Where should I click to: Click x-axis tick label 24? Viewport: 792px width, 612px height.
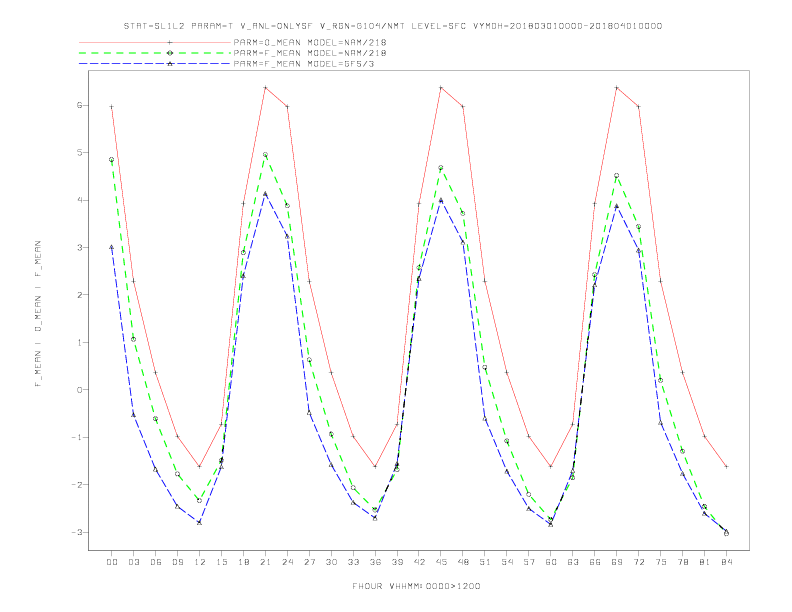(x=287, y=562)
